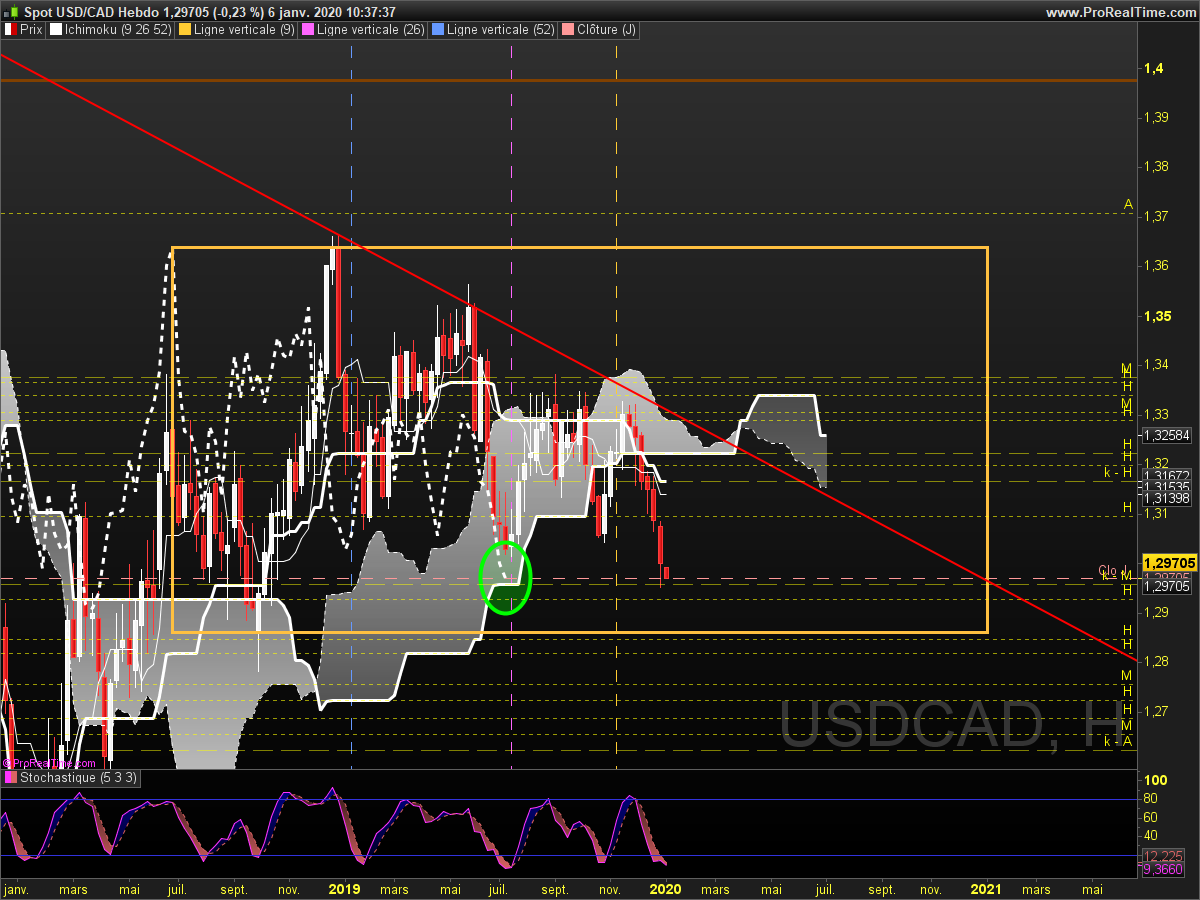Click the 1,32584 price label on axis
The image size is (1200, 900).
(1166, 436)
